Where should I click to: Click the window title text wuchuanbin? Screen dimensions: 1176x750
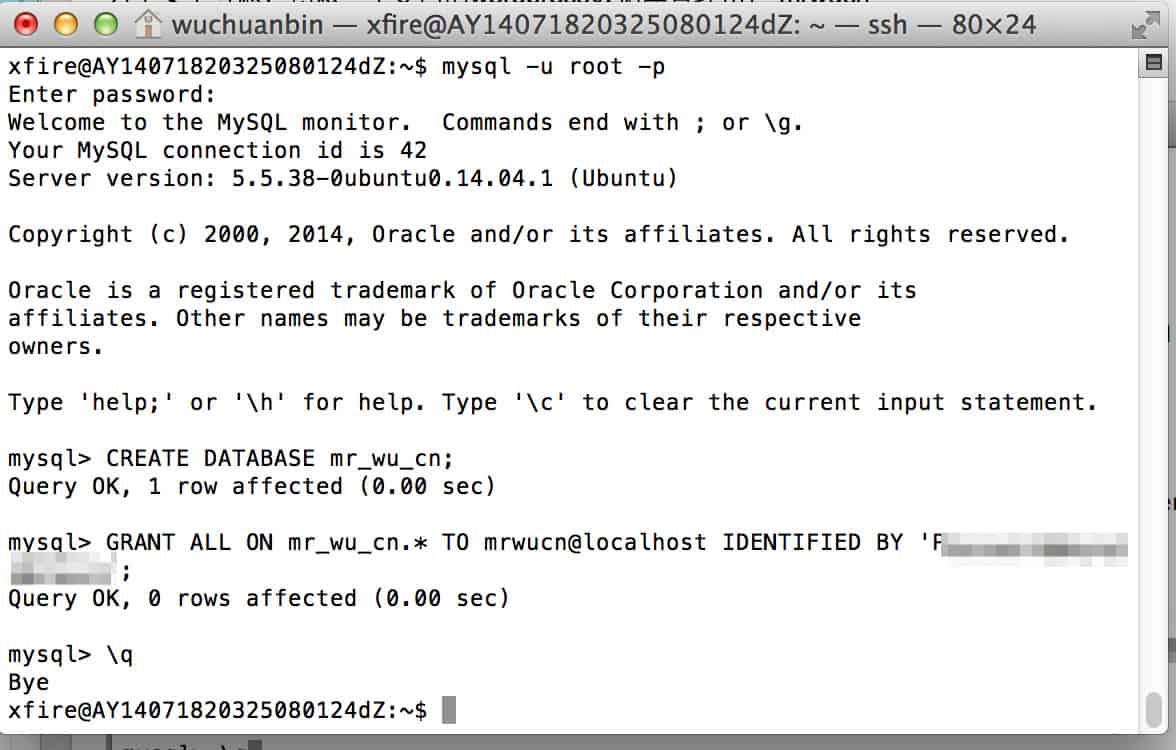click(x=248, y=25)
